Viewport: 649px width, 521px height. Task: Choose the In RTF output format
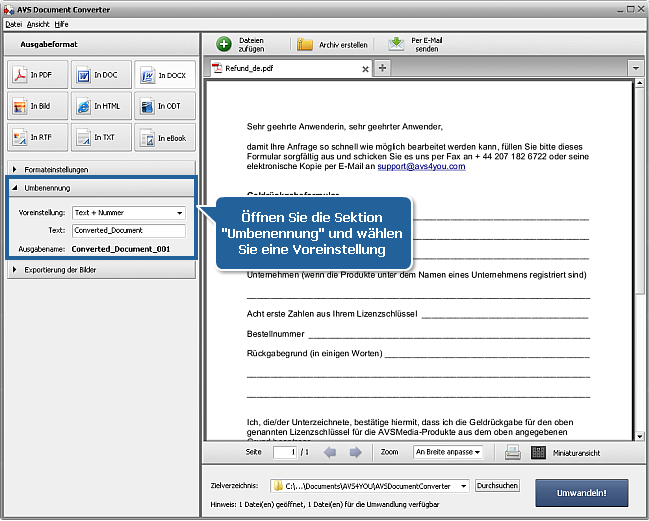pos(38,137)
